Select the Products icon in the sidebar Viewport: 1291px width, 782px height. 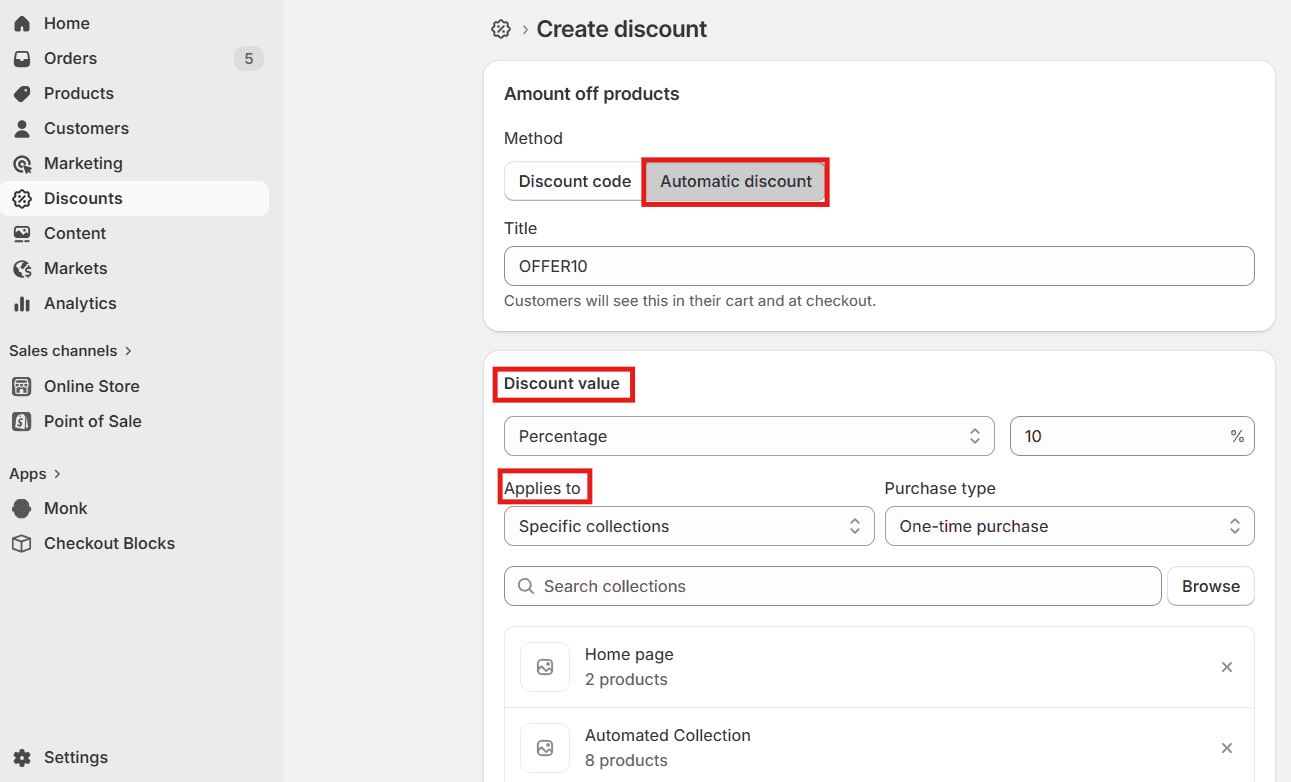(x=22, y=93)
